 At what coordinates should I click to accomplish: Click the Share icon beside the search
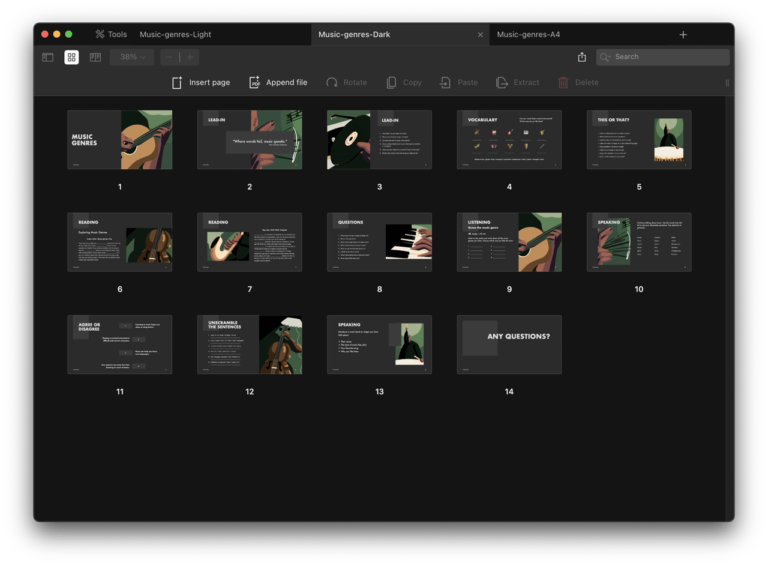click(582, 57)
